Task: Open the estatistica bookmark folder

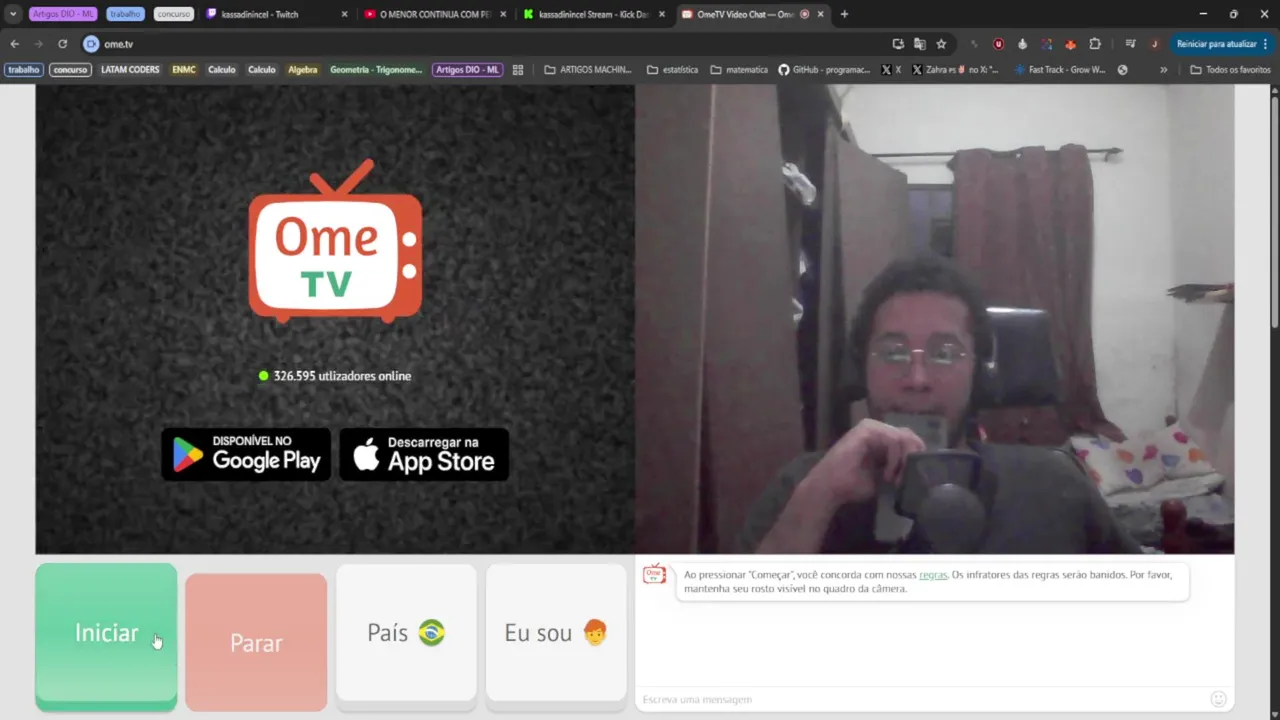Action: [672, 70]
